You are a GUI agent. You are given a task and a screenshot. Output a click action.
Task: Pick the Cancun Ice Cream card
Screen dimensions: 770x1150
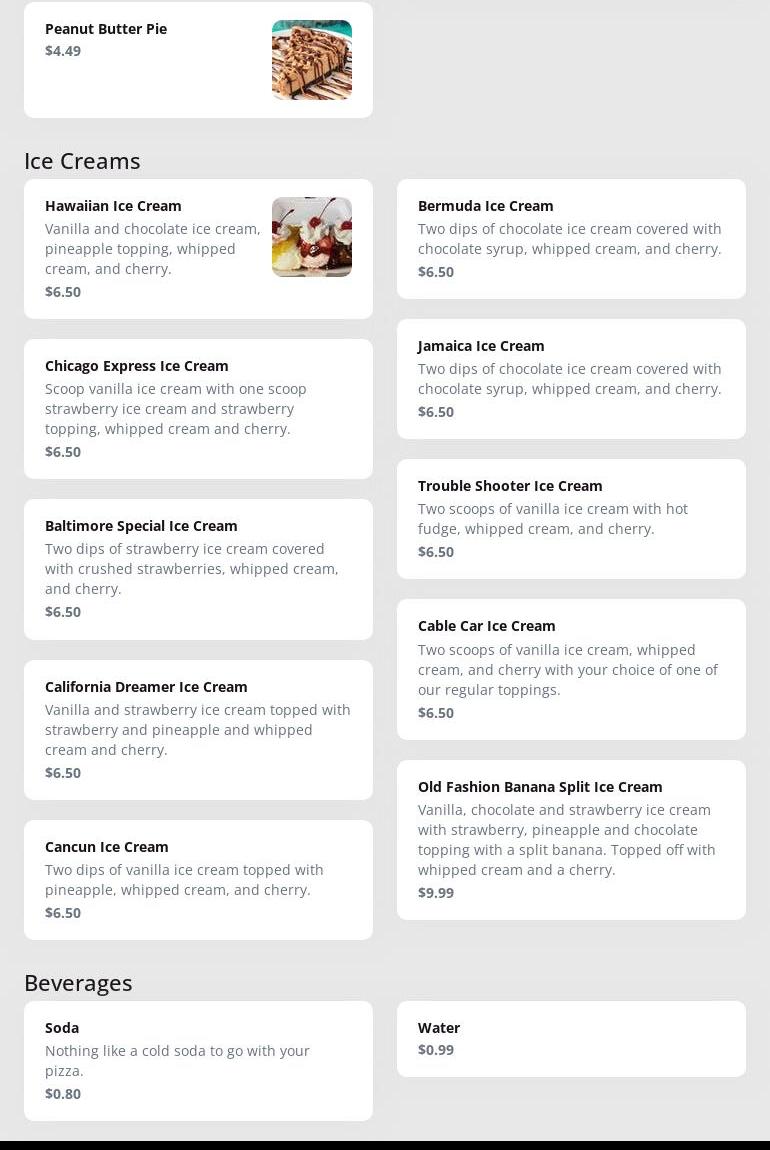pyautogui.click(x=198, y=879)
